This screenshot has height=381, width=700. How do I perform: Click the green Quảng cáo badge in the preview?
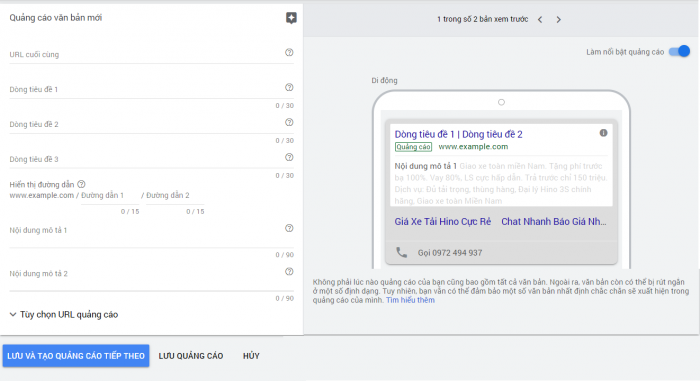[x=413, y=147]
